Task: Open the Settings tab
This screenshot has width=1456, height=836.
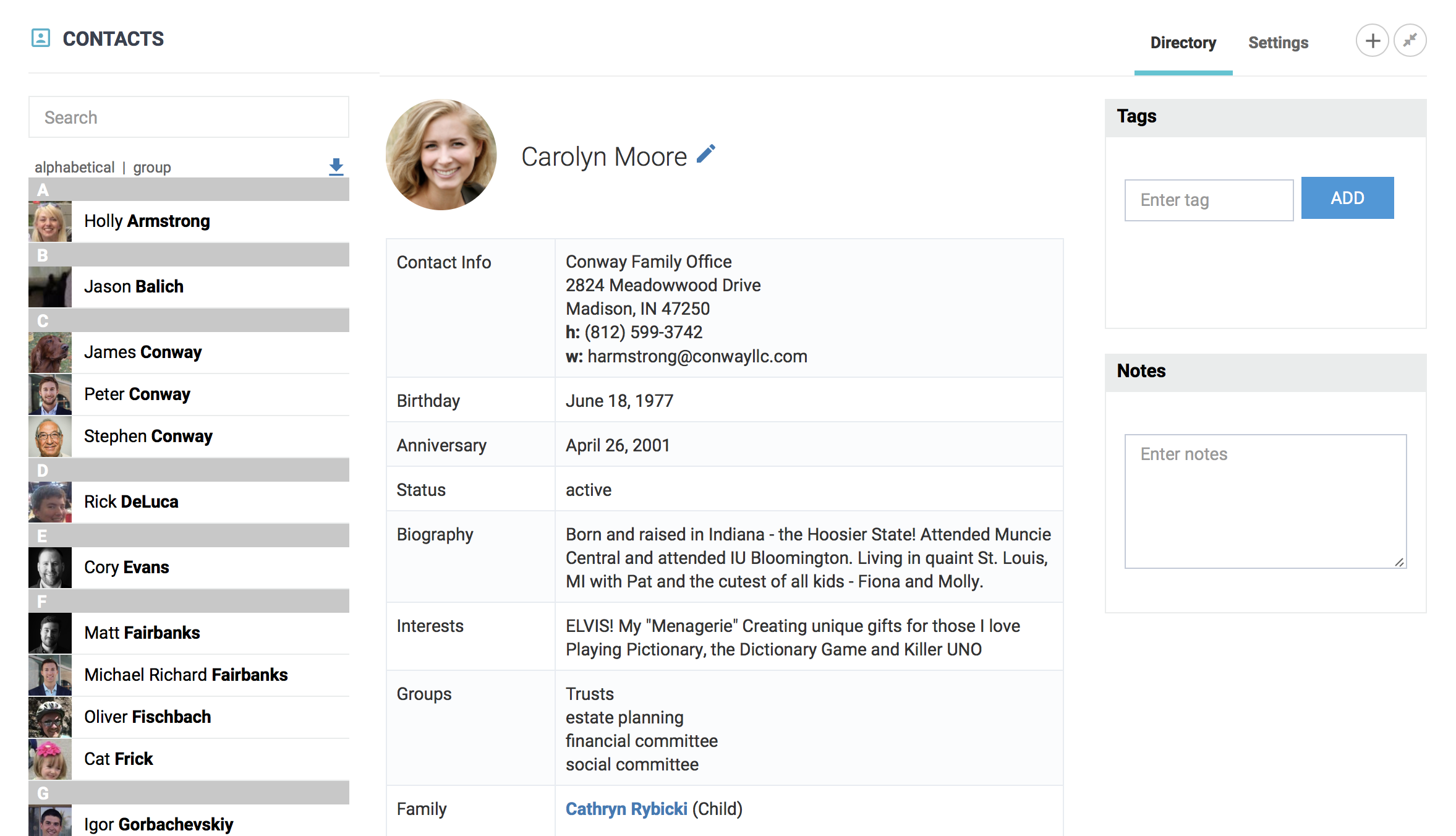Action: (x=1278, y=43)
